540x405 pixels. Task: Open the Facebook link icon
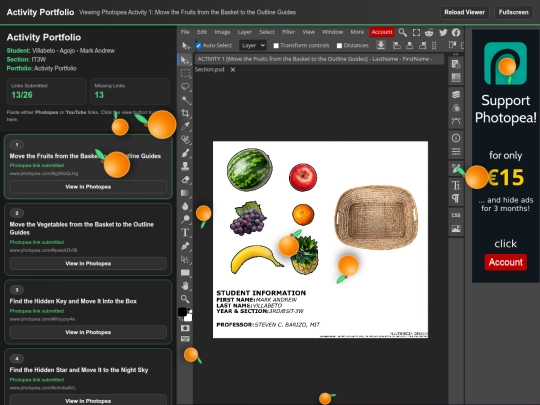[456, 32]
